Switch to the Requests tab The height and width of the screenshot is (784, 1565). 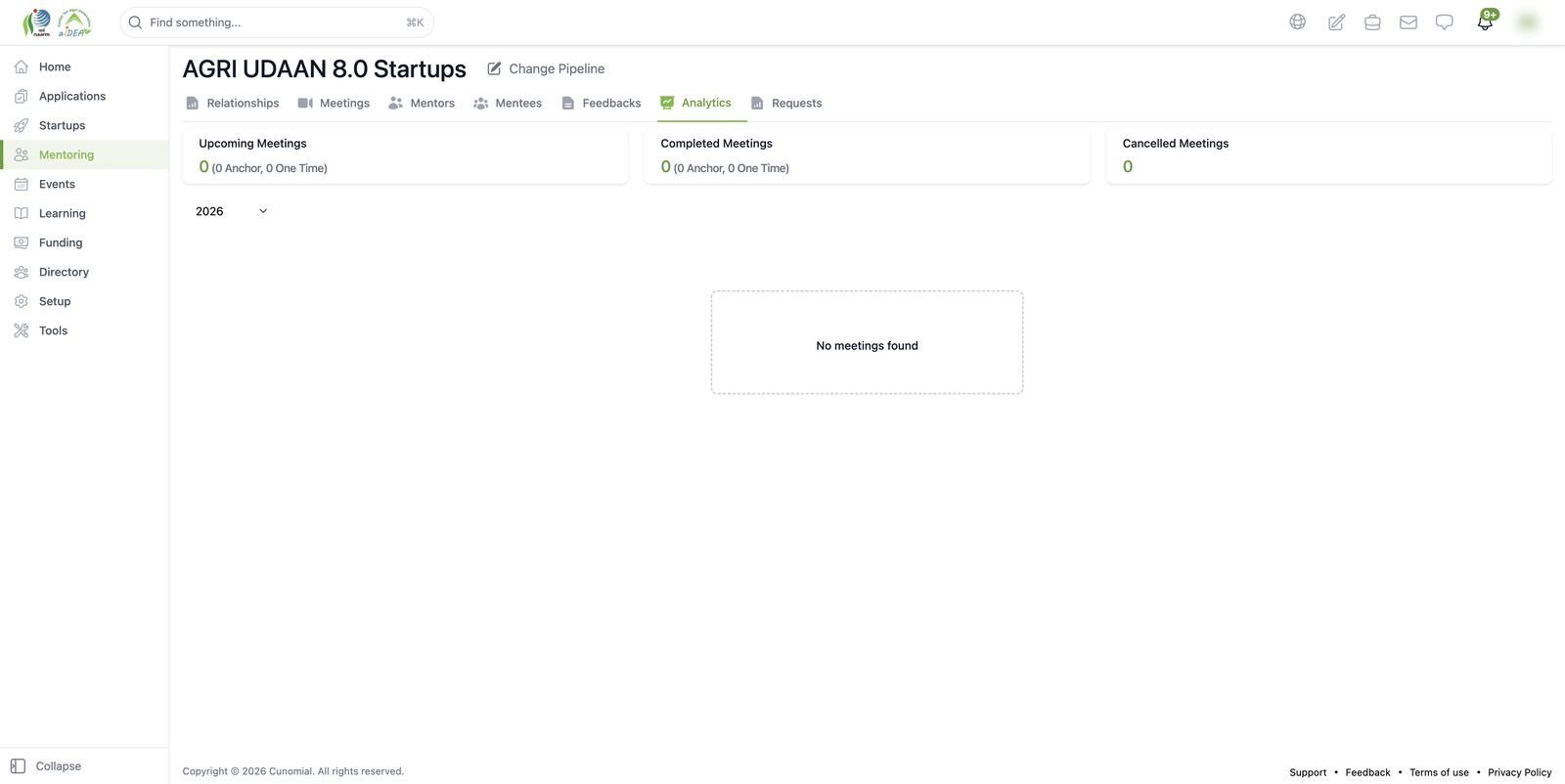[786, 103]
